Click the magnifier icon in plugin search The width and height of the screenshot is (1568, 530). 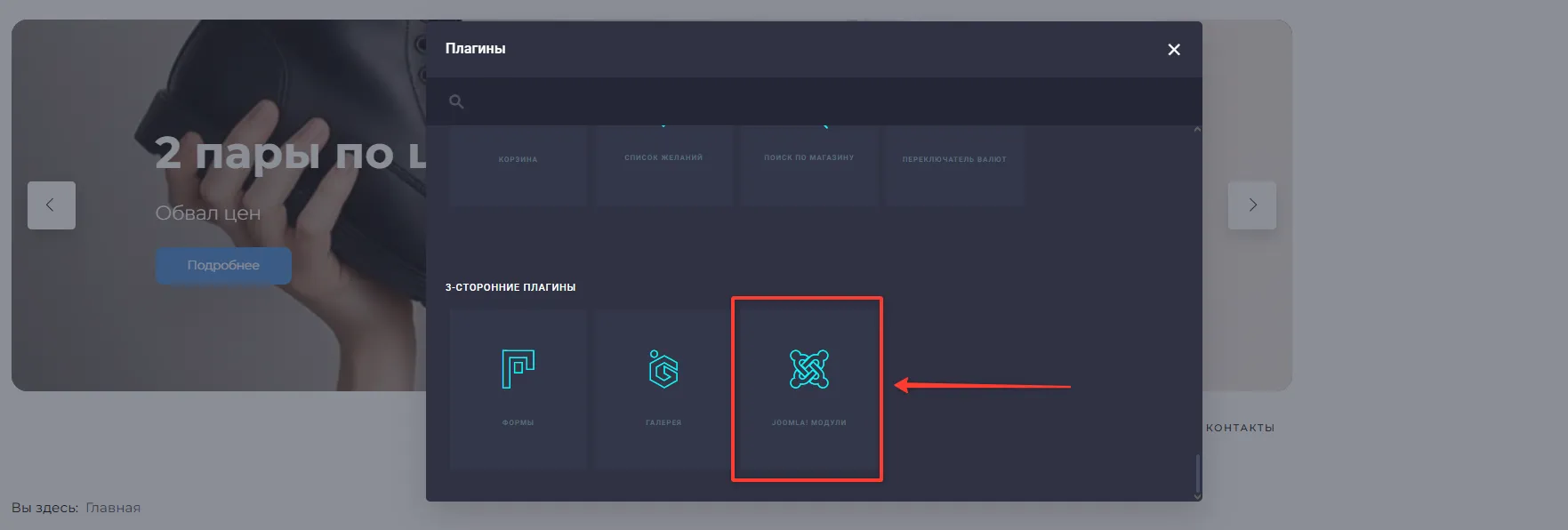click(456, 101)
